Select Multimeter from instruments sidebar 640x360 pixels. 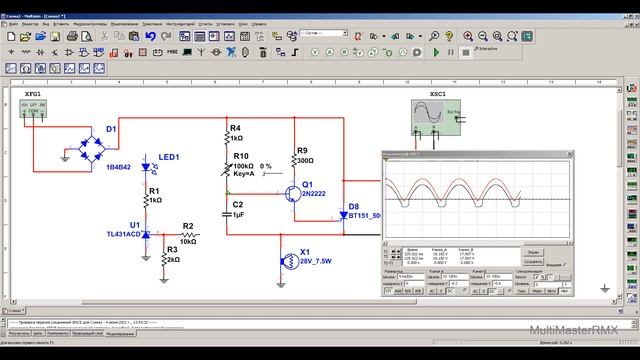coord(631,88)
